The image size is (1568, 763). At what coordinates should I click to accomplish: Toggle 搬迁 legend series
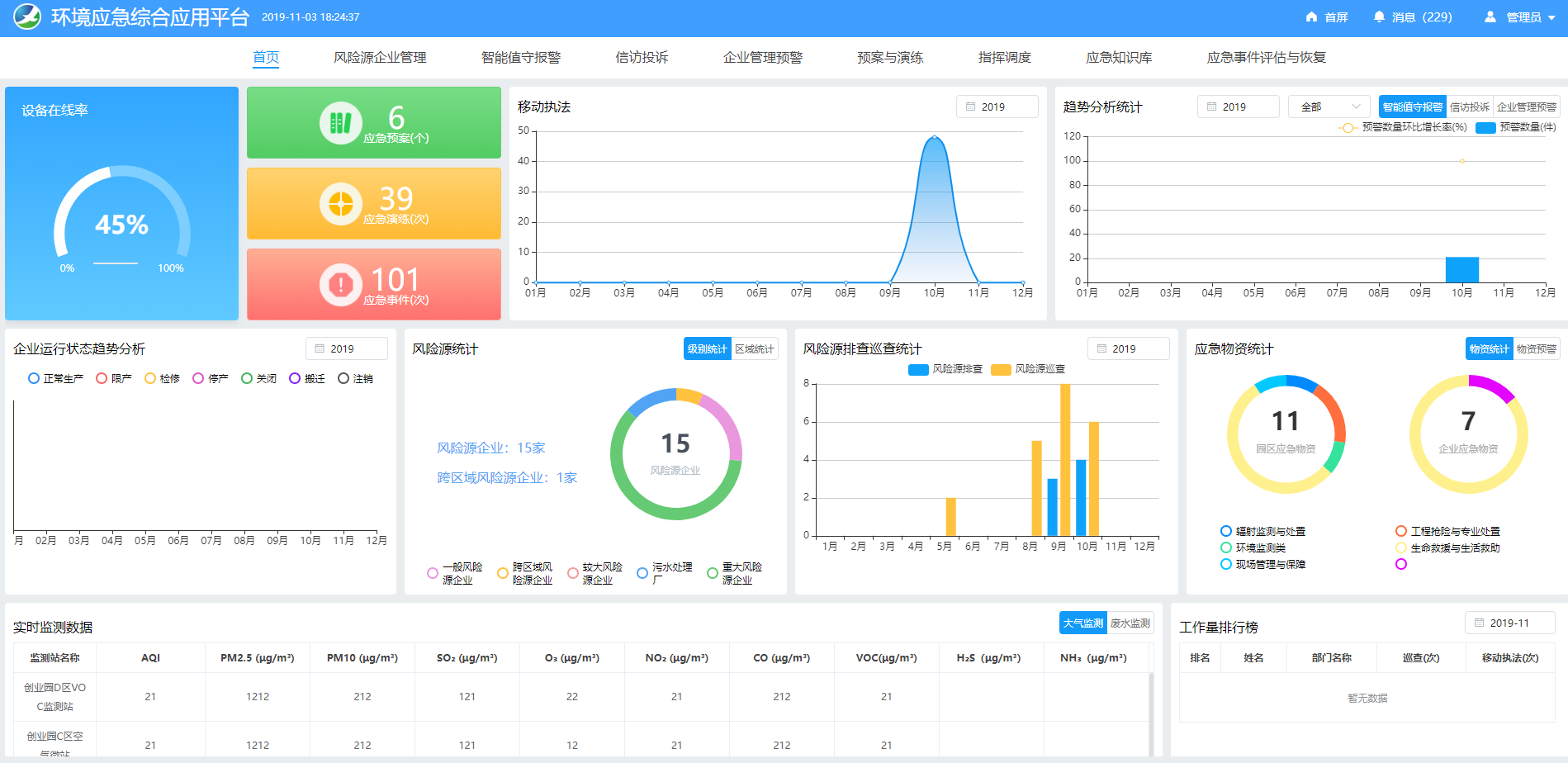306,378
